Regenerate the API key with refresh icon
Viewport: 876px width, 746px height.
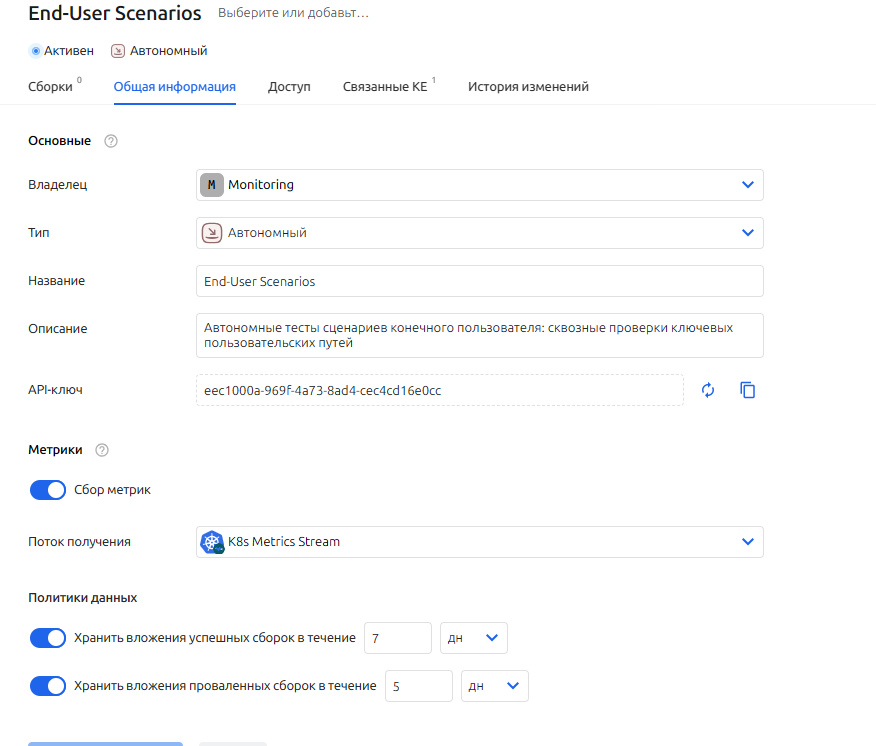click(708, 390)
